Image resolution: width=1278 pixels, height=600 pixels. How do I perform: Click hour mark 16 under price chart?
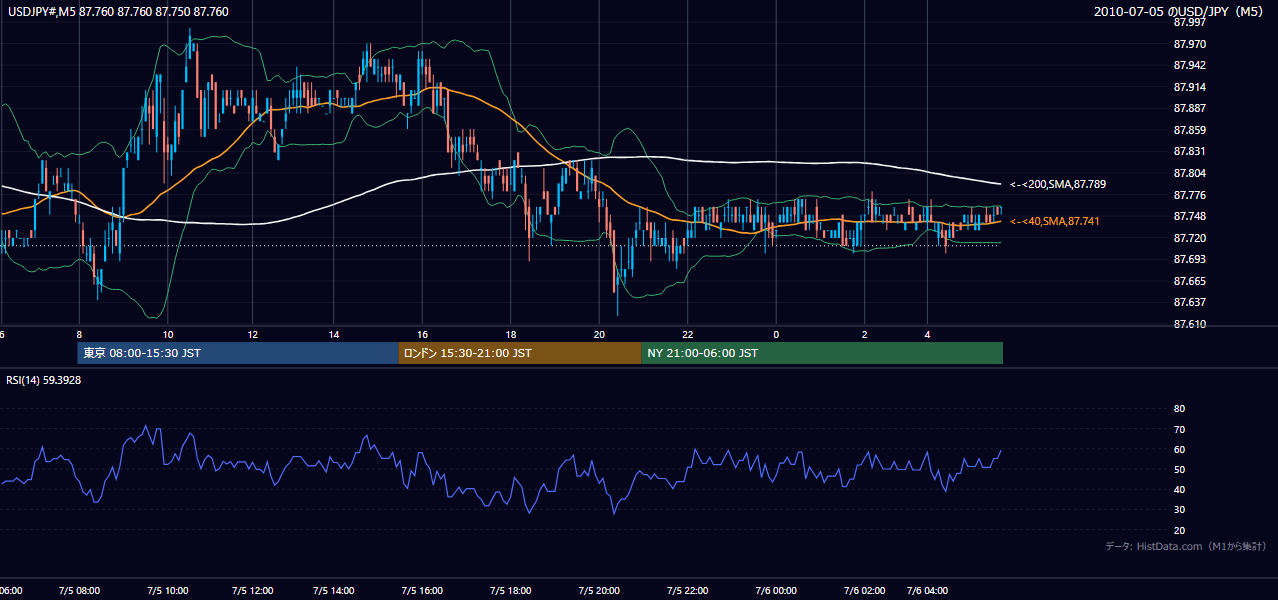point(422,334)
